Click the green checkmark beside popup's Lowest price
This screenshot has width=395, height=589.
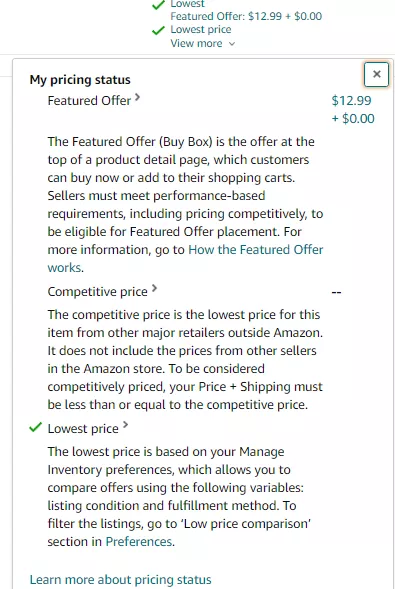[35, 427]
